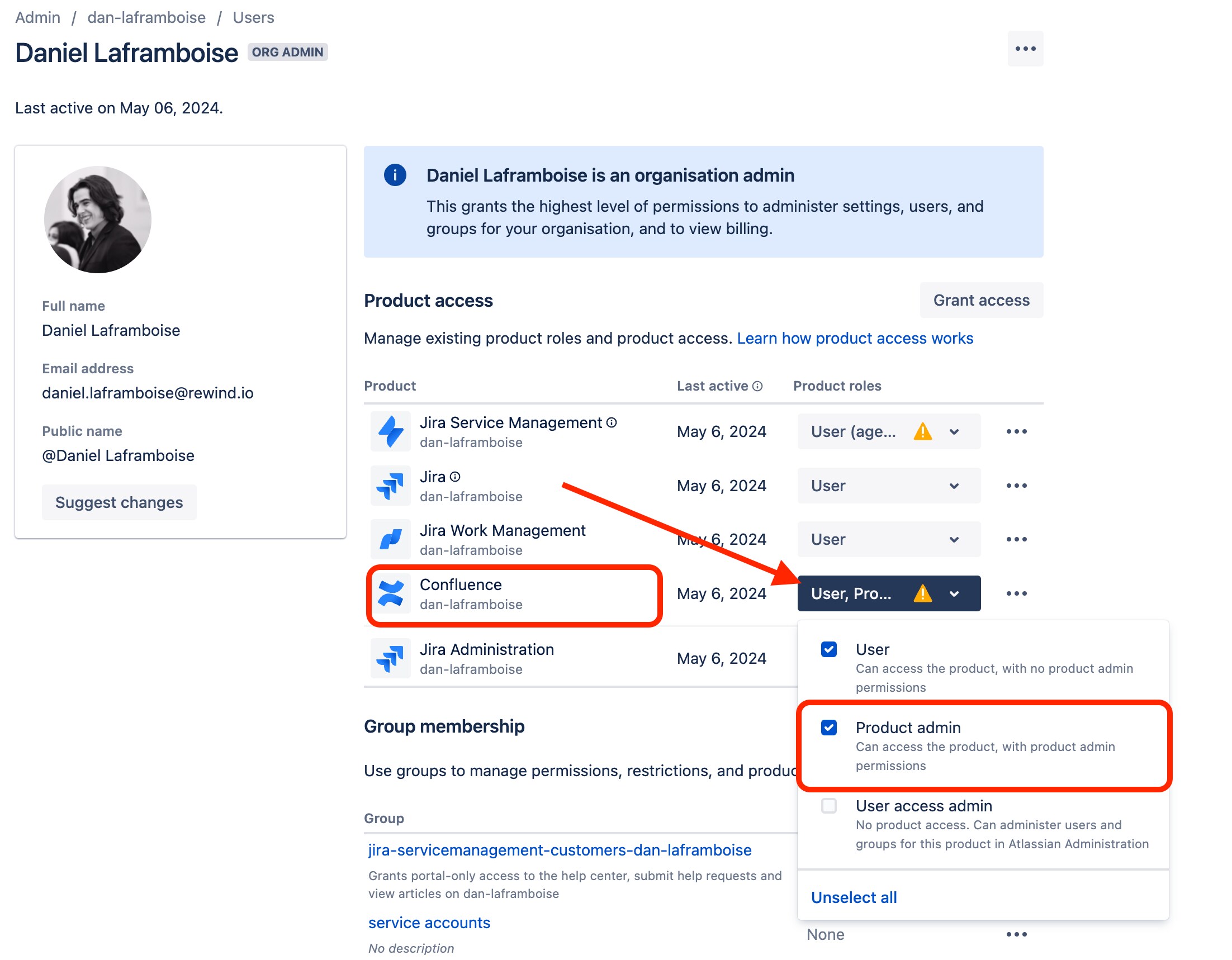
Task: Click the Grant access button
Action: (x=981, y=301)
